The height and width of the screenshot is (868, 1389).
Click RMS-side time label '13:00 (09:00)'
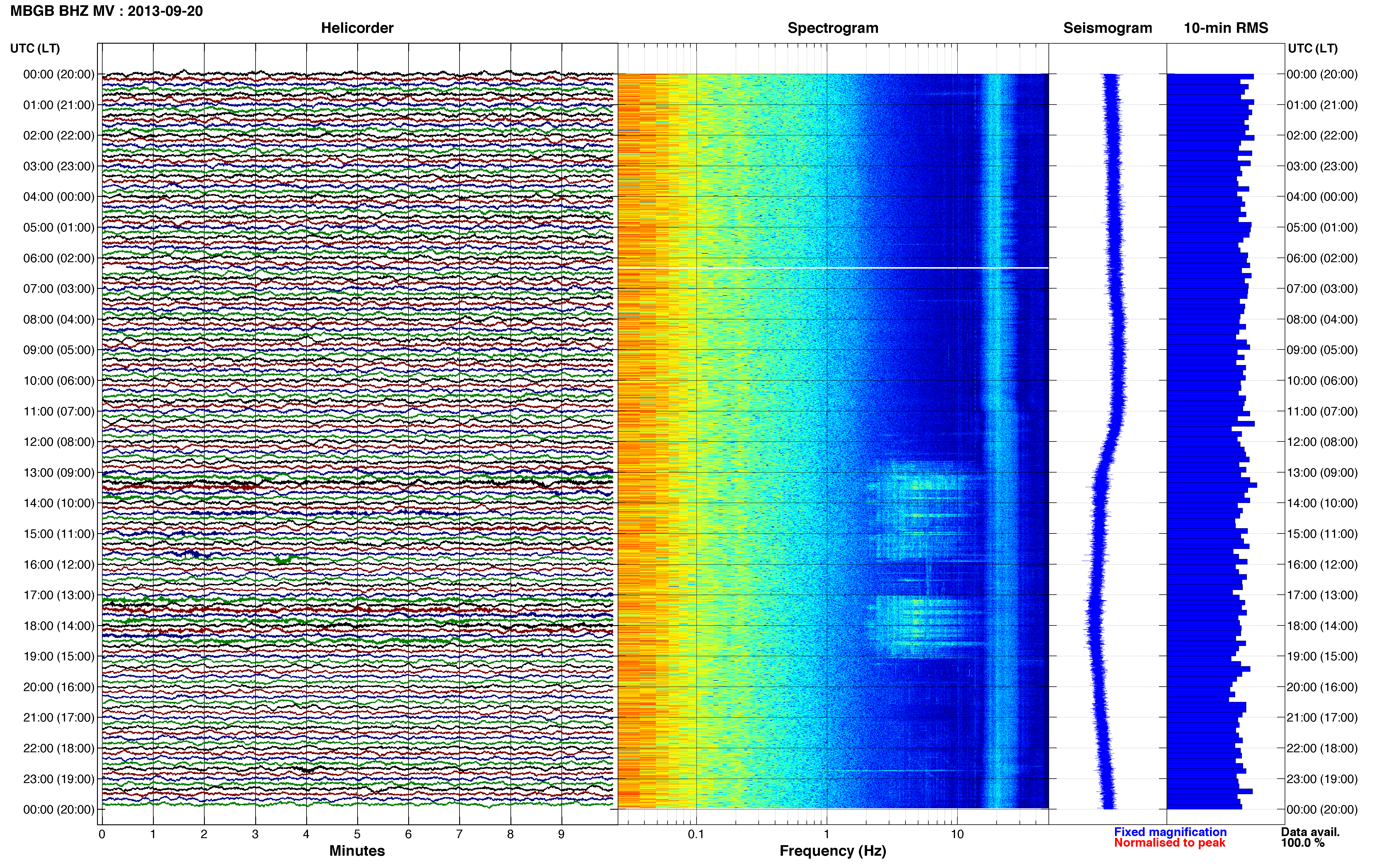click(1322, 473)
